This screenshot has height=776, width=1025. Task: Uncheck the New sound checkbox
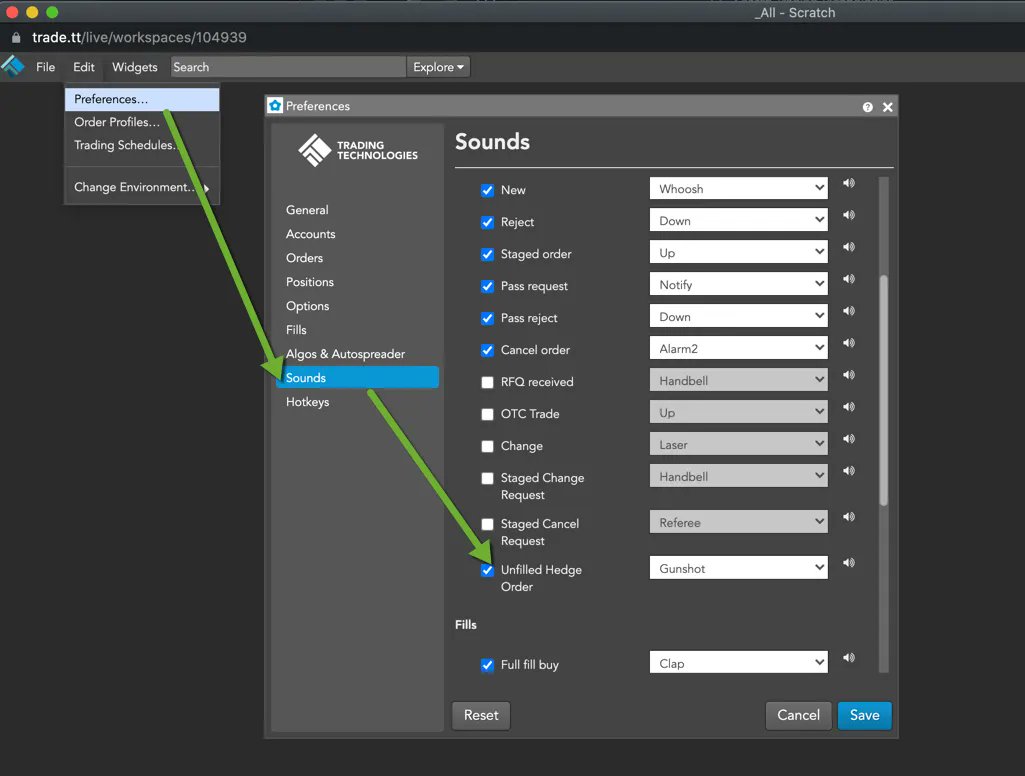pos(487,190)
